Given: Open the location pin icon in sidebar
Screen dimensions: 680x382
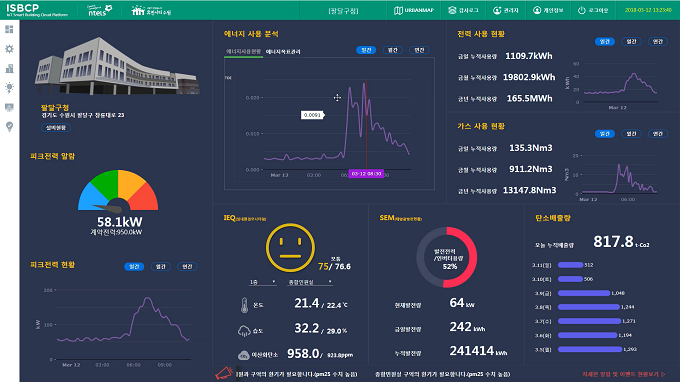Looking at the screenshot, I should click(x=9, y=127).
